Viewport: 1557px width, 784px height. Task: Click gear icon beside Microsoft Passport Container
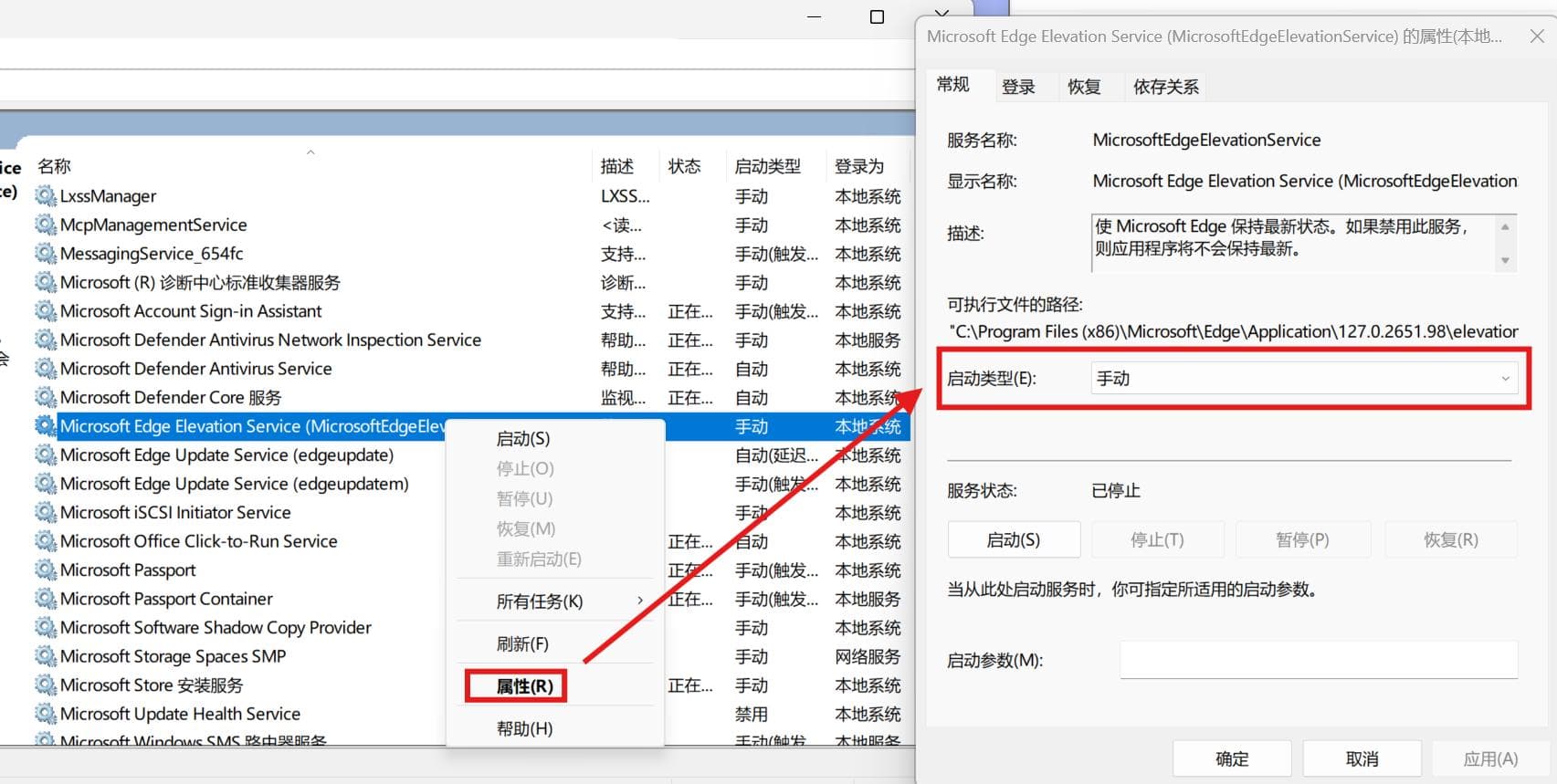[46, 598]
